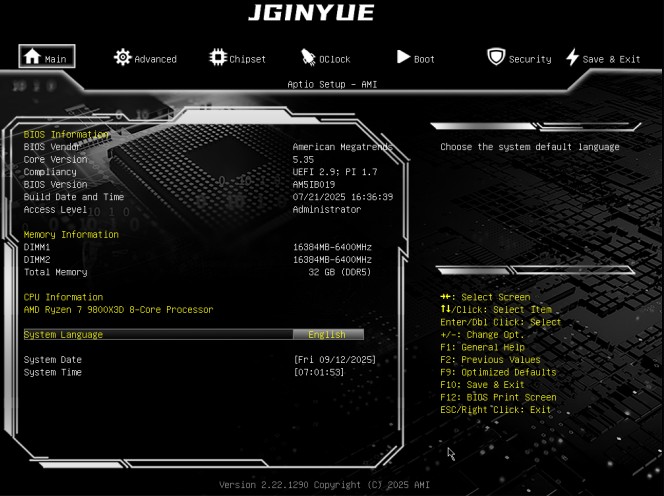This screenshot has width=664, height=496.
Task: Click the 'Choose the system default language' help text
Action: [530, 147]
